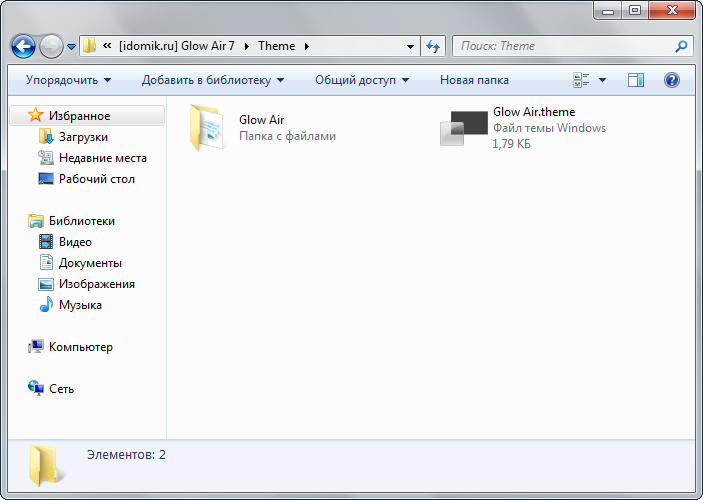Screen dimensions: 703x500
Task: Open the Общий доступ menu
Action: click(x=362, y=80)
